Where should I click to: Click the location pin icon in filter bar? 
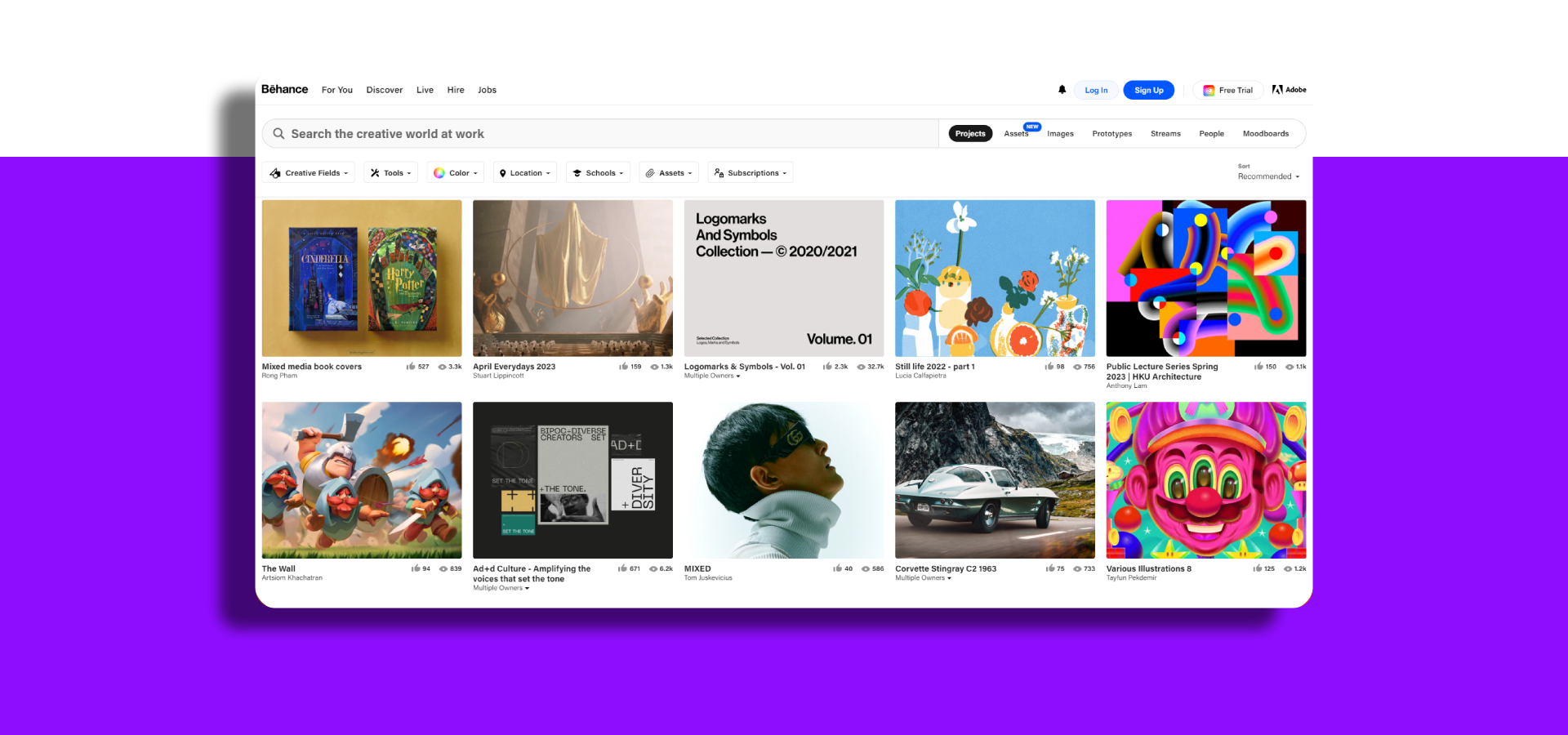pos(505,172)
